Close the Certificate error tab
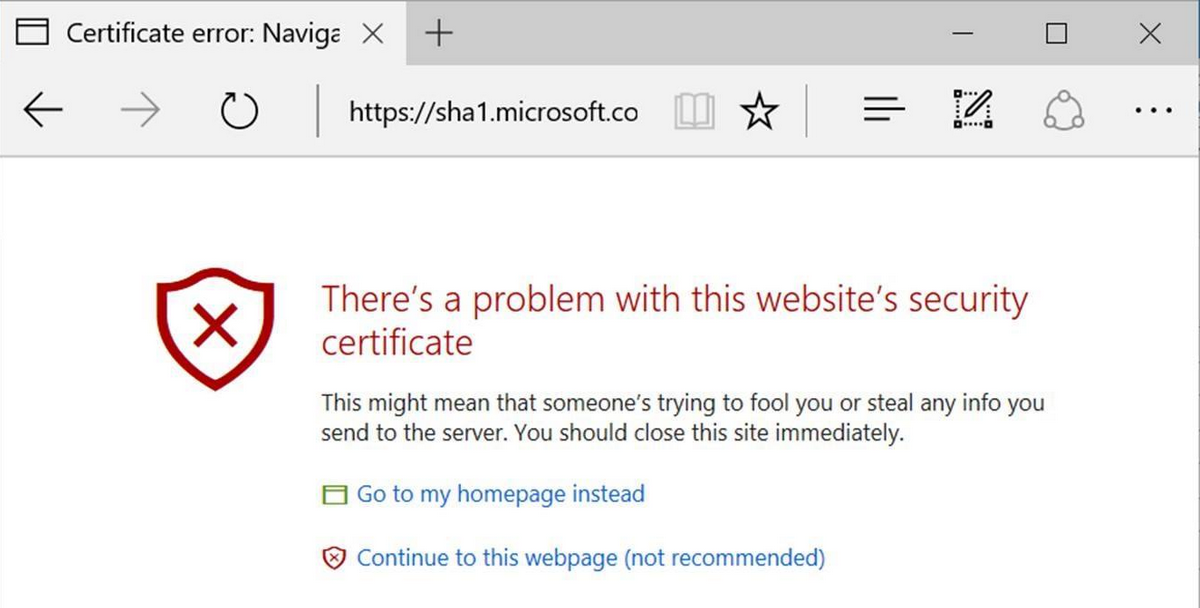 372,34
